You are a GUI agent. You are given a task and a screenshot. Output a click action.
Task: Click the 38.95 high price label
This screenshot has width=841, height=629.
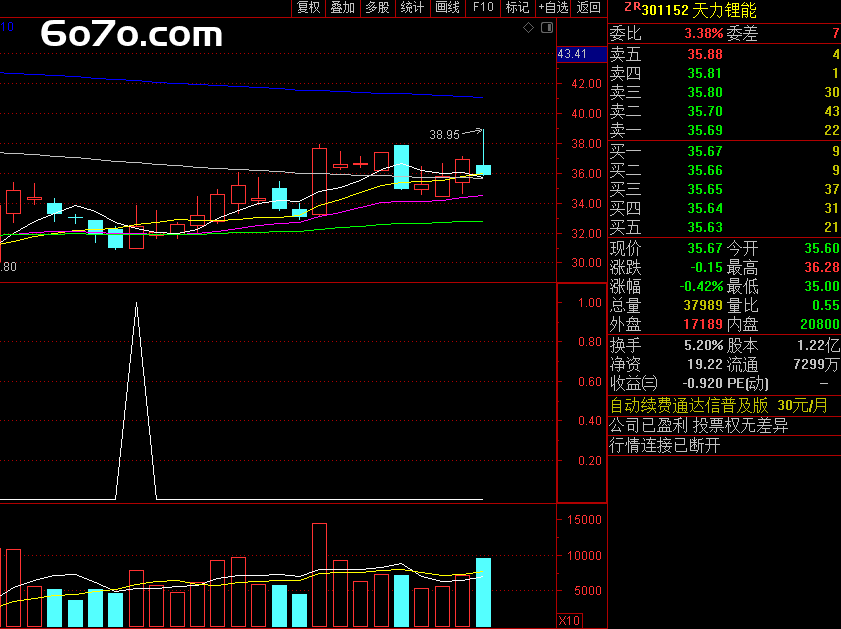(444, 135)
